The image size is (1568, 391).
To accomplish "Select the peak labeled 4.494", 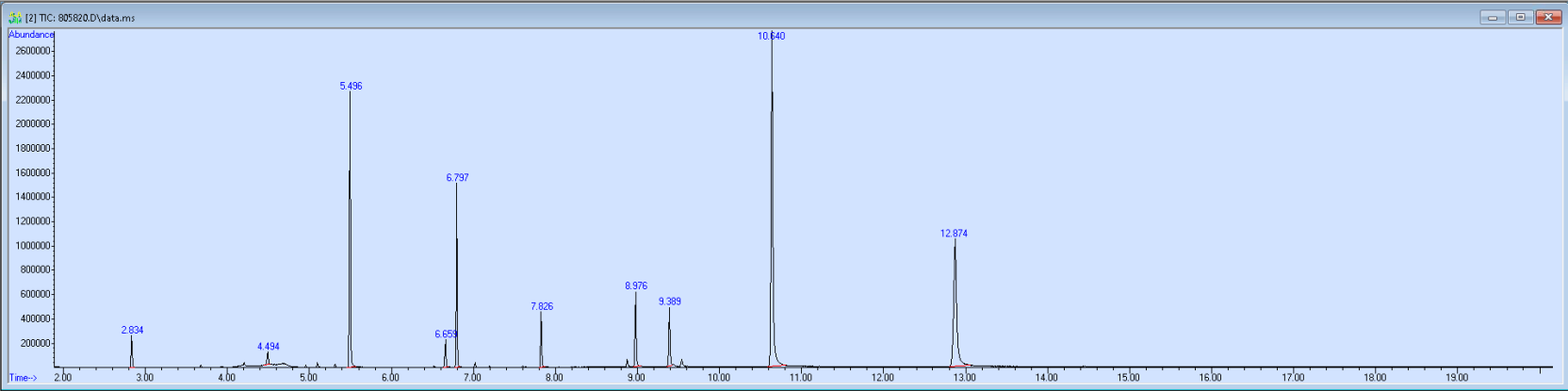I will (x=269, y=347).
